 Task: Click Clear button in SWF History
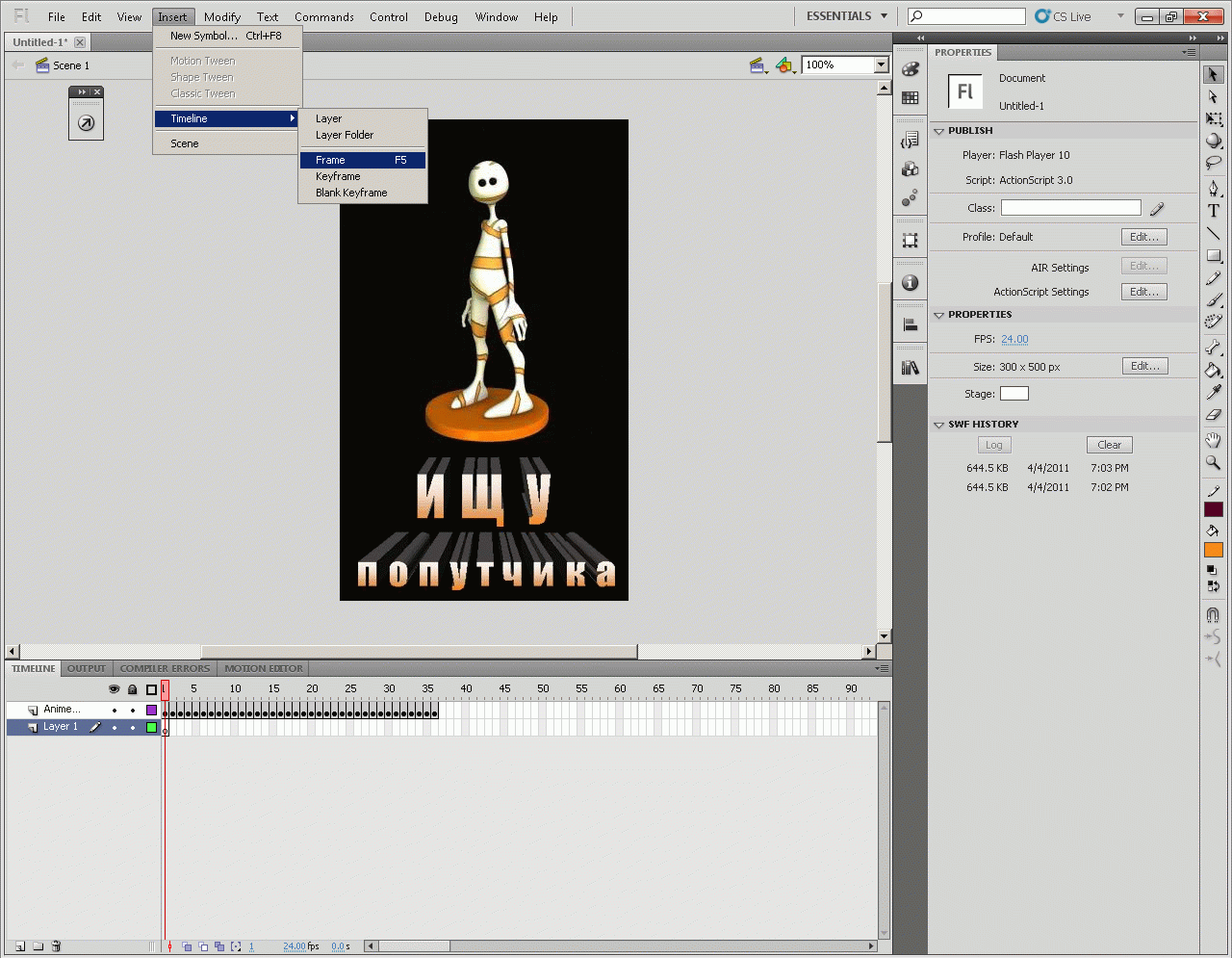point(1110,445)
